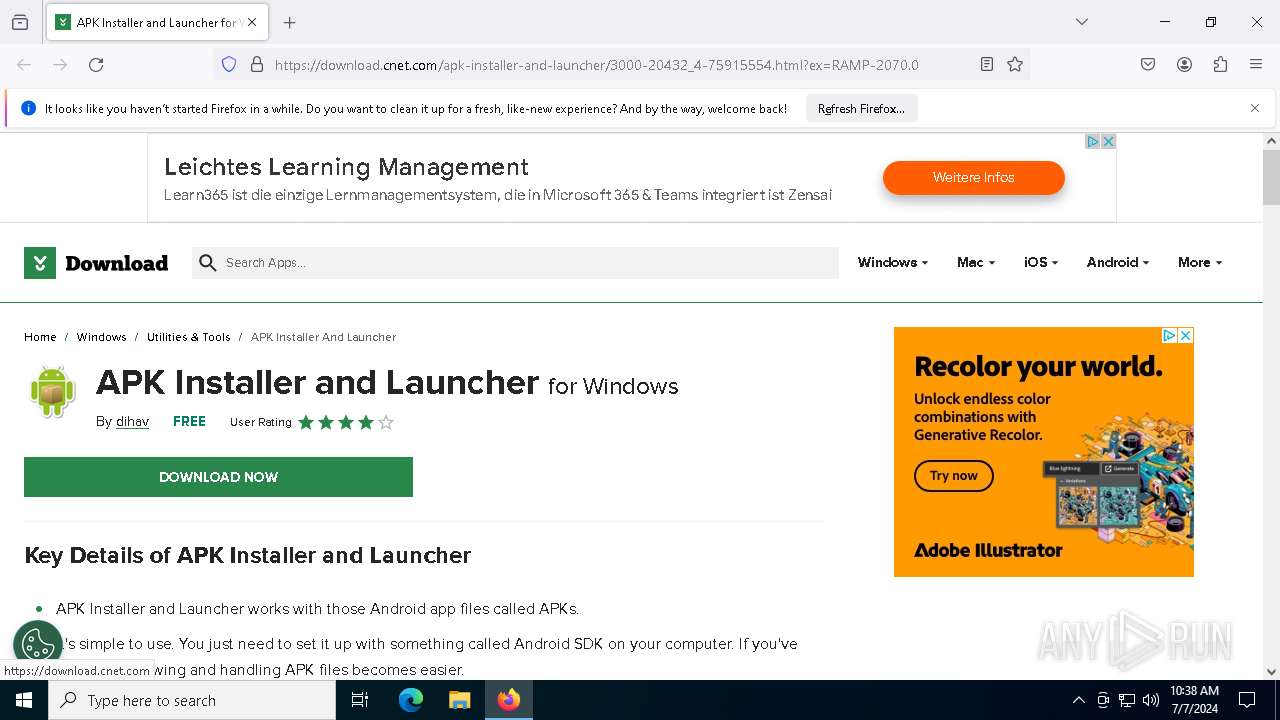Open File Explorer from taskbar
Viewport: 1280px width, 720px height.
click(459, 700)
